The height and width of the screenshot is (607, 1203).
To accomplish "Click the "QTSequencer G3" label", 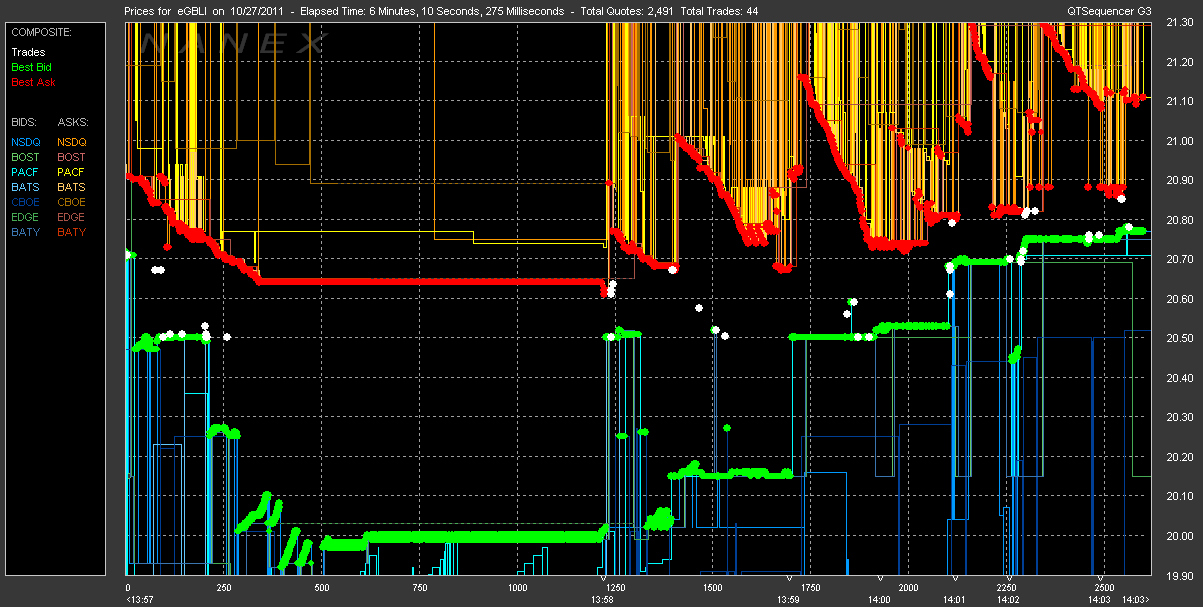I will [x=1110, y=11].
